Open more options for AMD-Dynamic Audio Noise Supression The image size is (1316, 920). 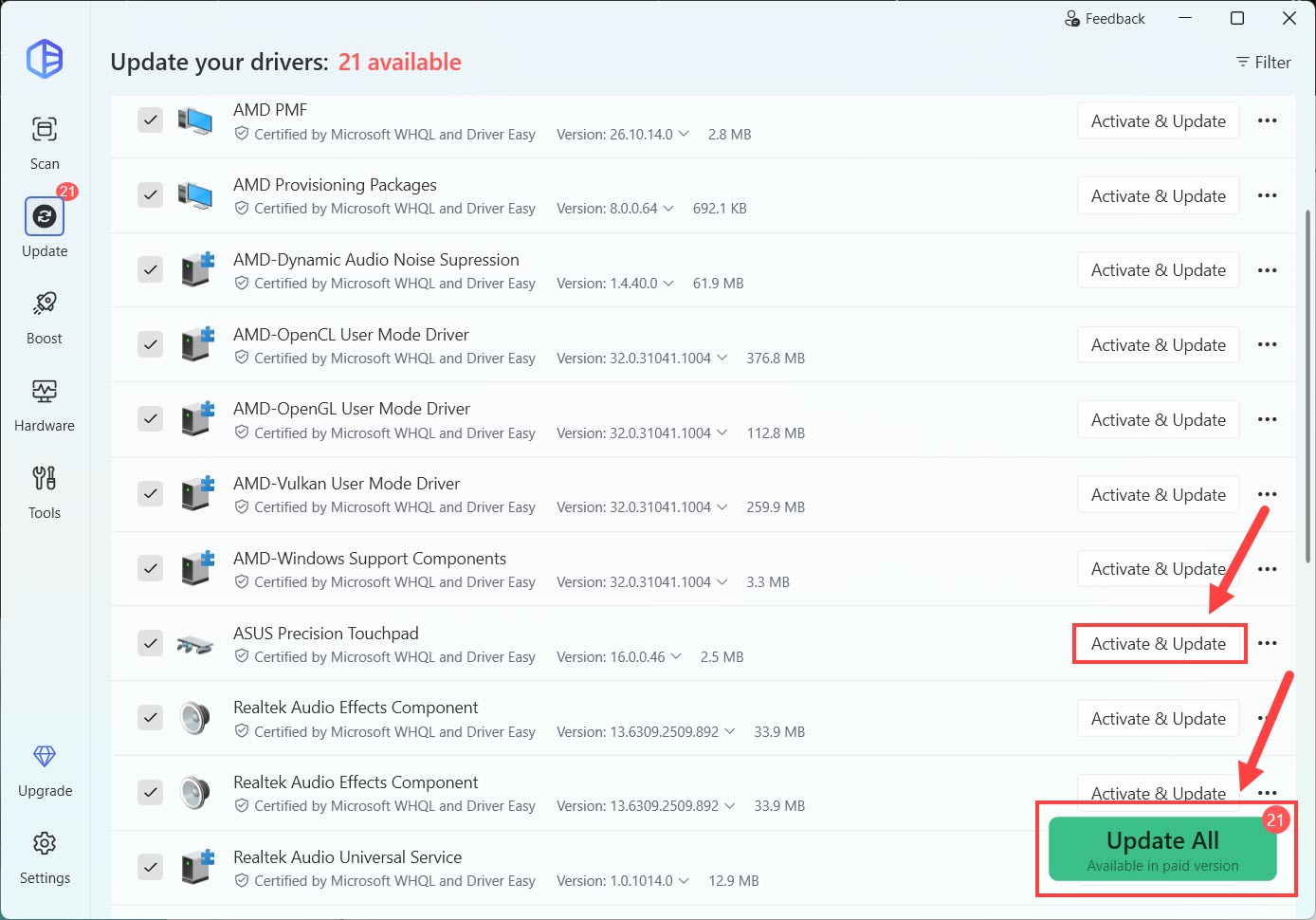click(1268, 270)
